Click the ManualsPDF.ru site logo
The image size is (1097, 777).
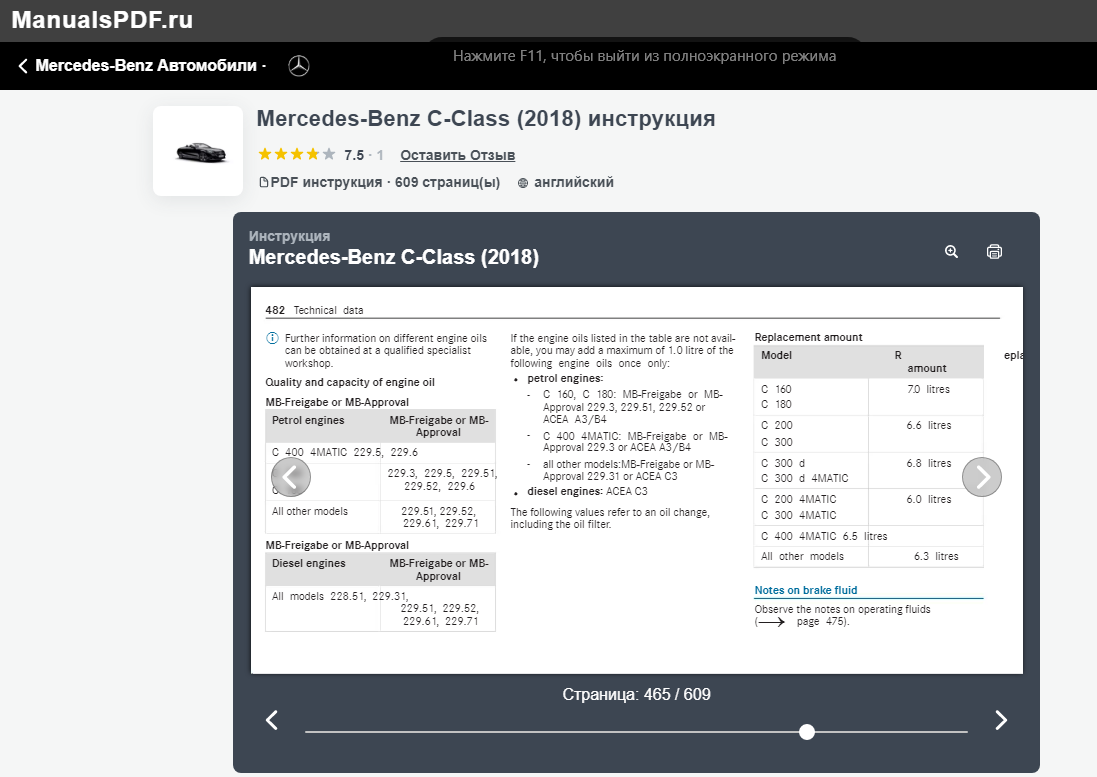click(102, 20)
